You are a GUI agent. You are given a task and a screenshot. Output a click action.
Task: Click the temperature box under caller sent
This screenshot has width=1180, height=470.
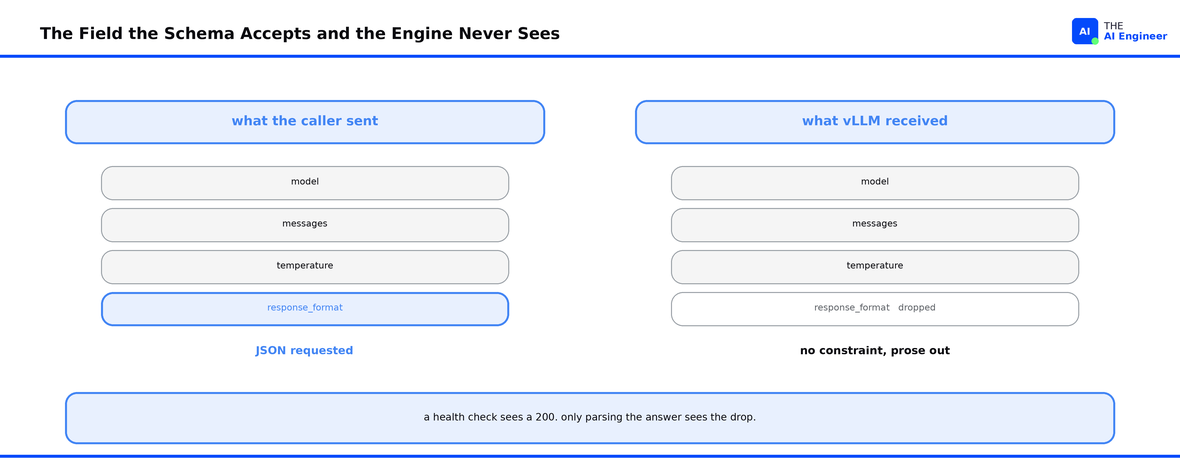(x=305, y=267)
